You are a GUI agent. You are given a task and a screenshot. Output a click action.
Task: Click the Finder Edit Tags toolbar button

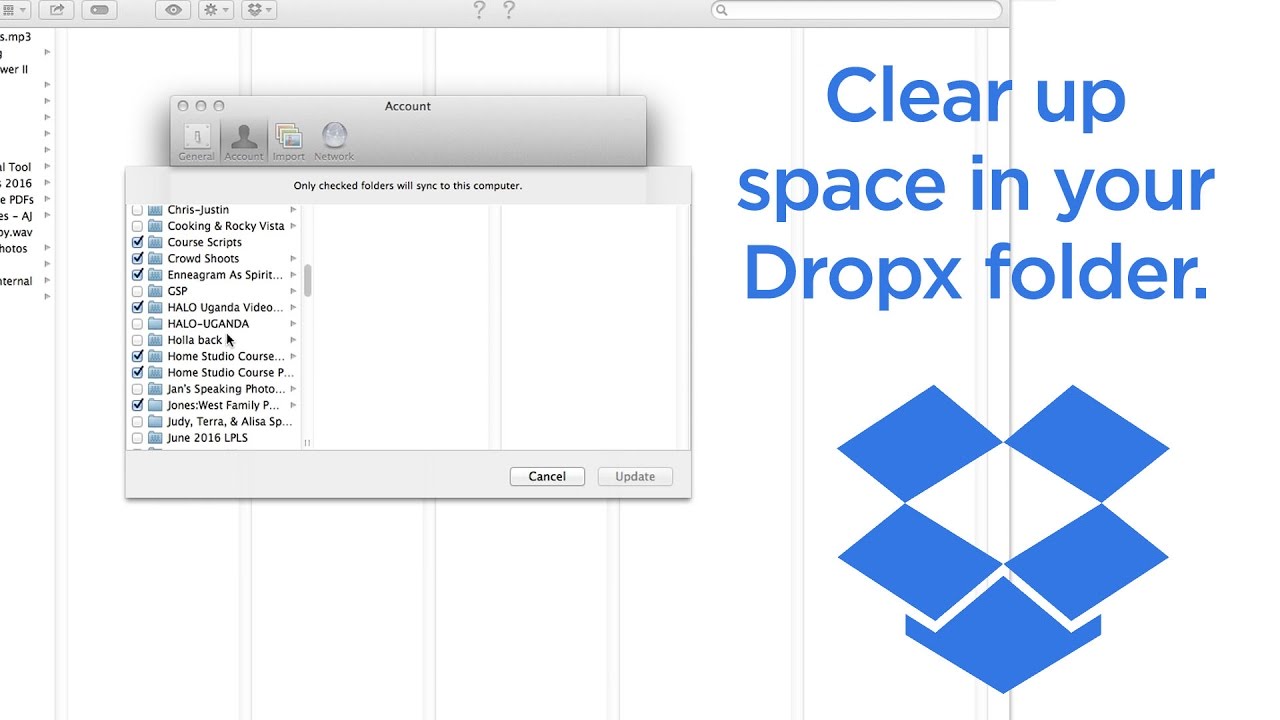tap(100, 10)
